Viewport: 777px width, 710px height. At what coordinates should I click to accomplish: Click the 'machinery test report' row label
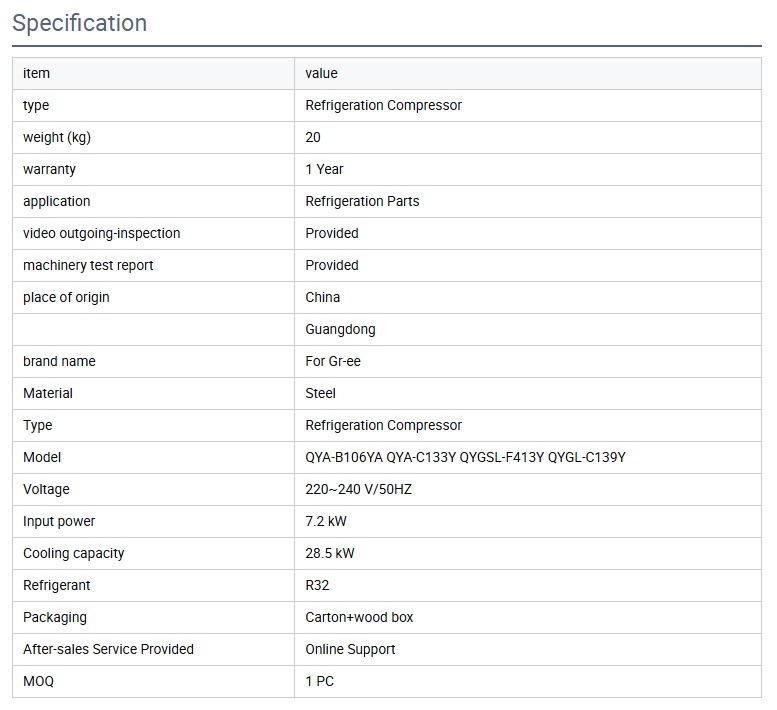(88, 265)
